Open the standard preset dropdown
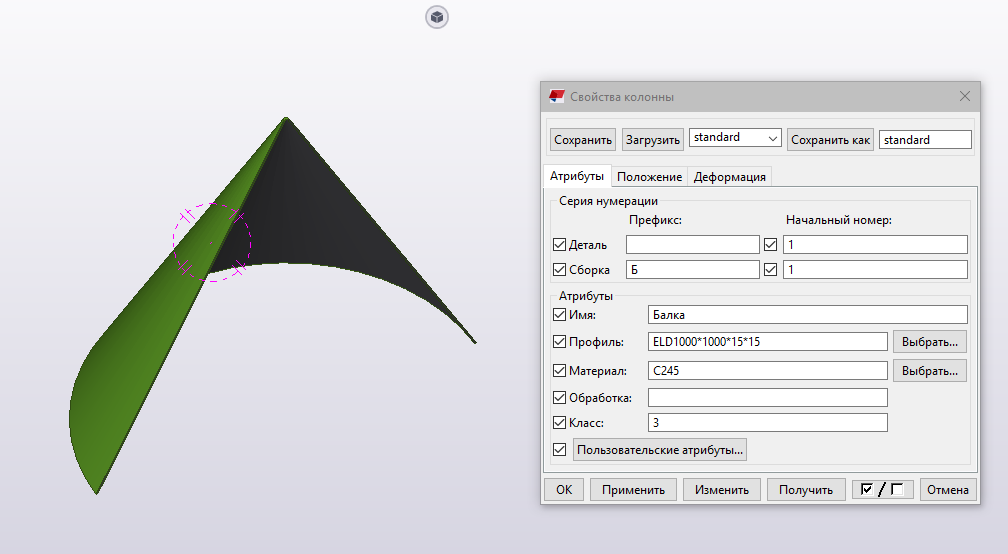 click(735, 138)
